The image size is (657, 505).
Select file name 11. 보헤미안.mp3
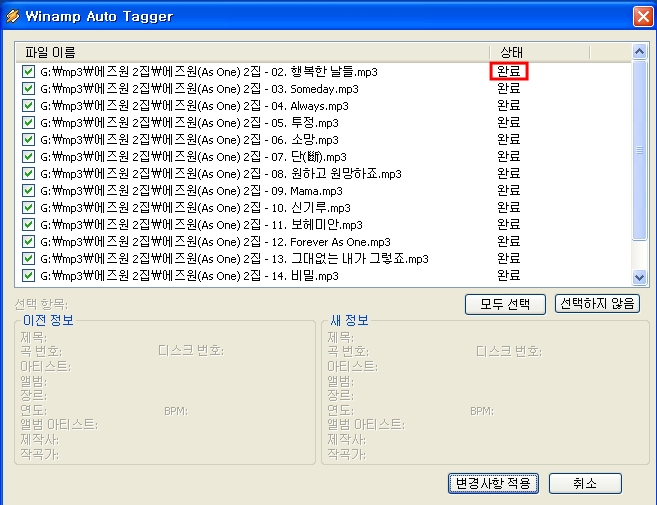coord(202,225)
